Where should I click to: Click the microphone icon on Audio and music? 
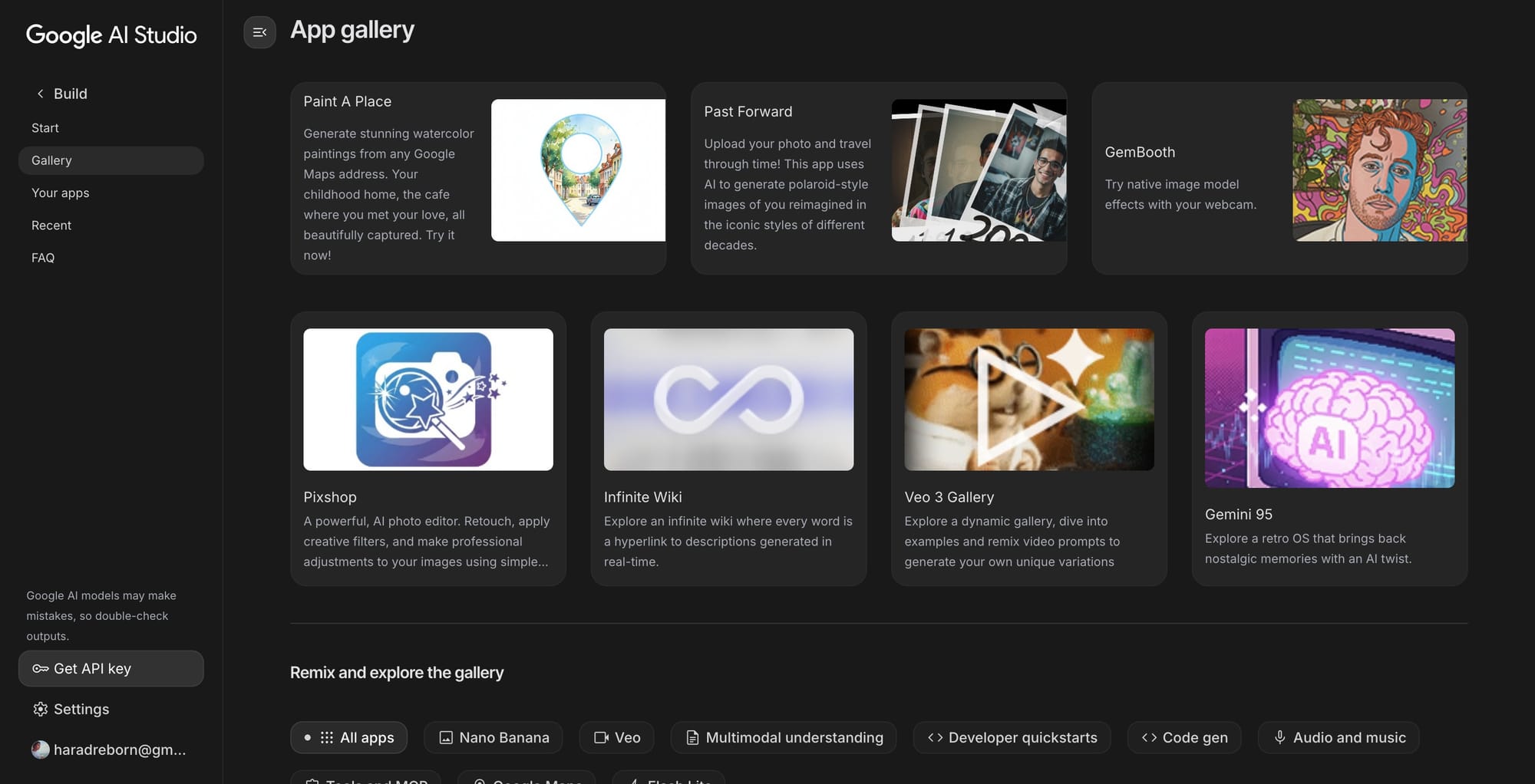(1279, 737)
